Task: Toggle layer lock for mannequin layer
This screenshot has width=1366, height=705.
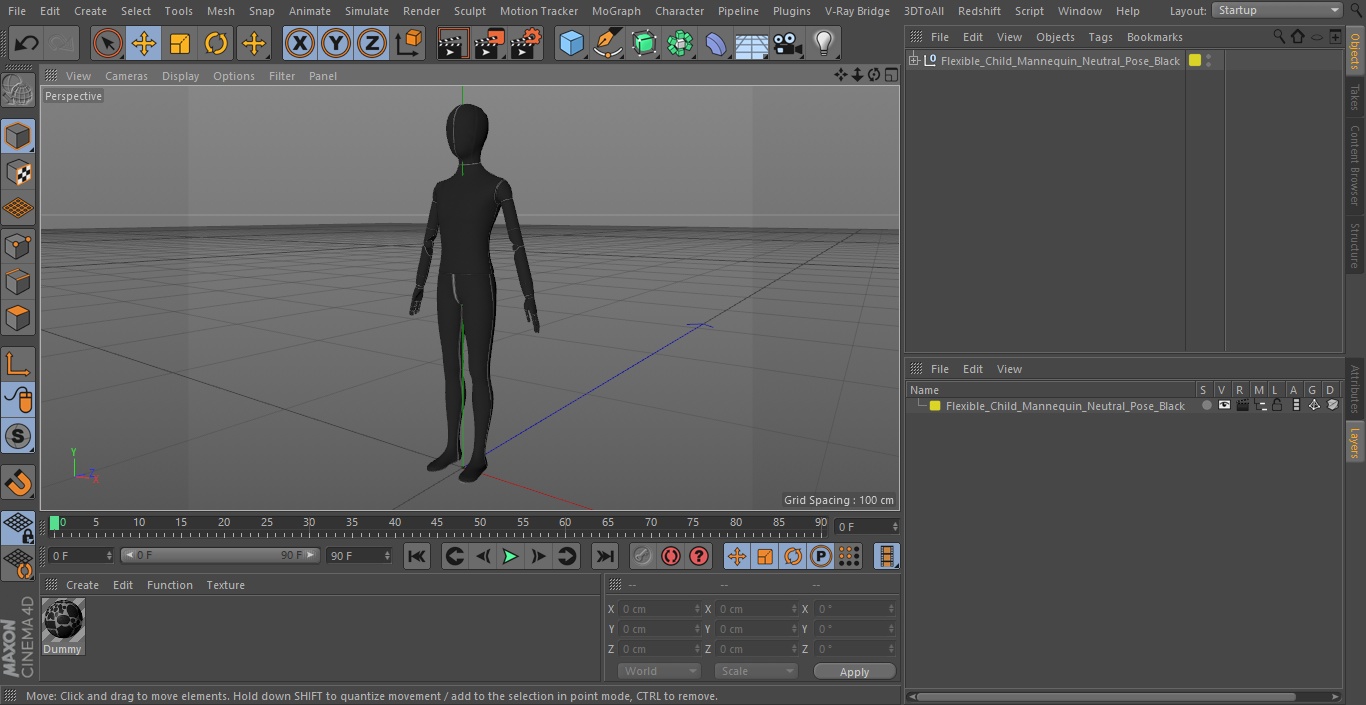Action: [1278, 405]
